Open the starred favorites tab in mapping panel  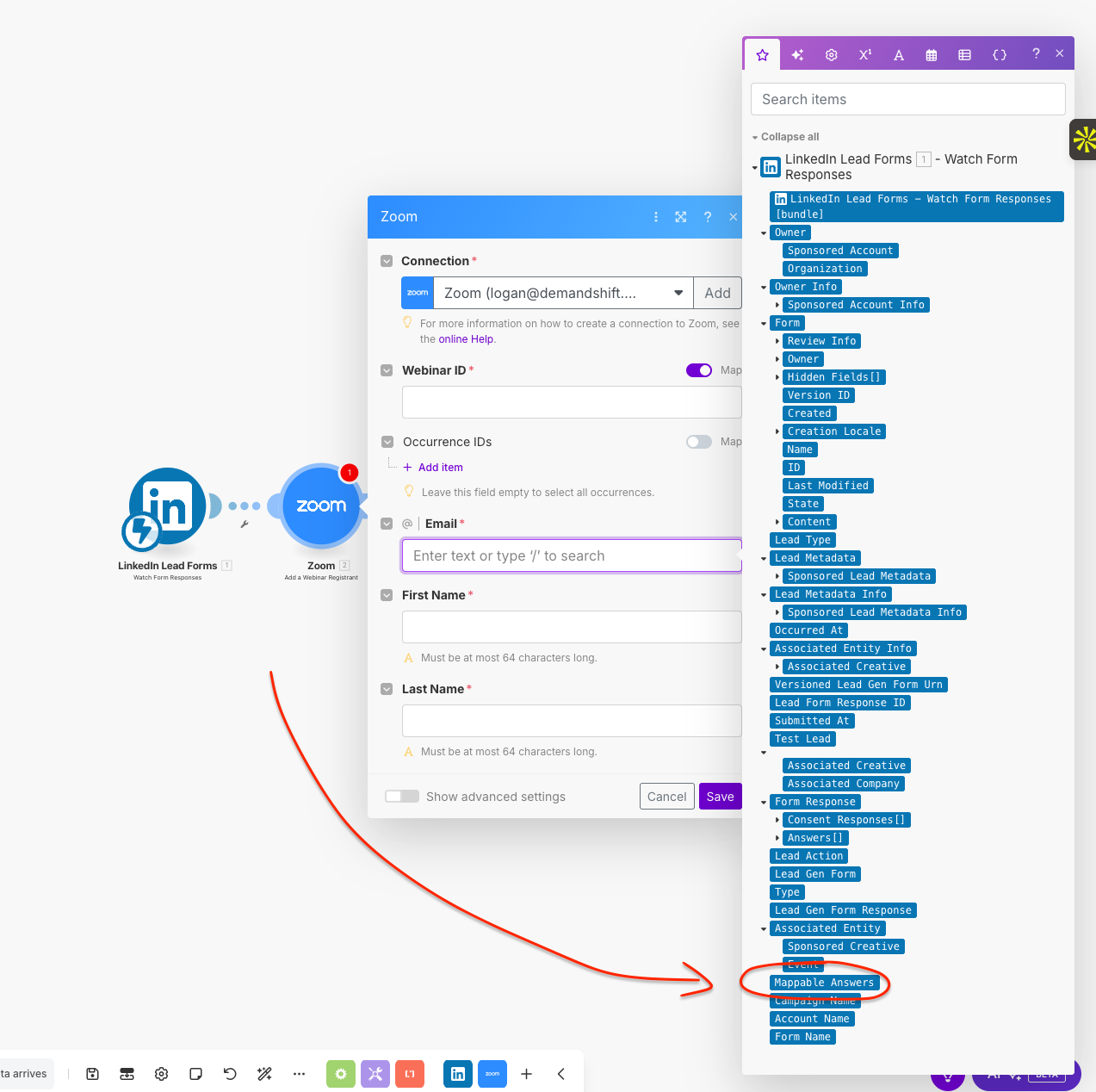[762, 55]
